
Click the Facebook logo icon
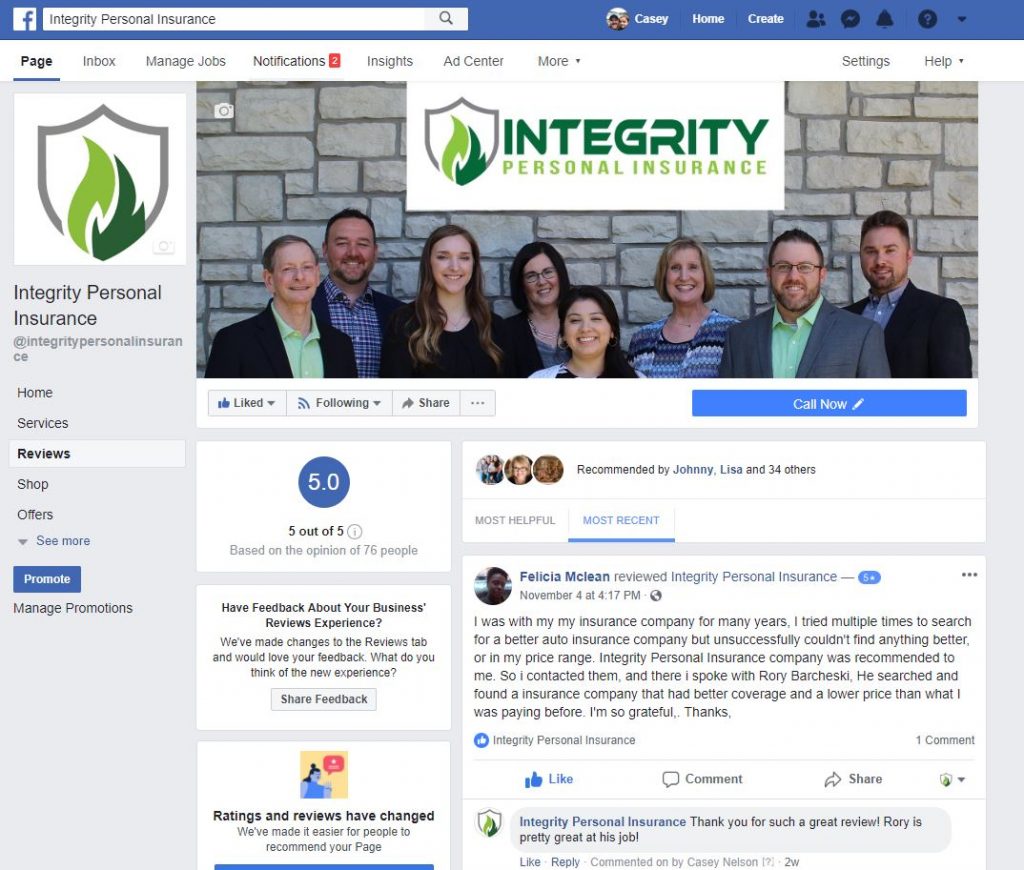coord(25,19)
